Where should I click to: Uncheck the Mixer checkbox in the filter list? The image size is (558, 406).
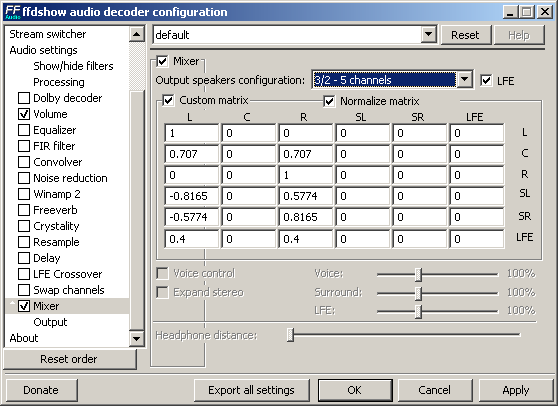pyautogui.click(x=24, y=306)
